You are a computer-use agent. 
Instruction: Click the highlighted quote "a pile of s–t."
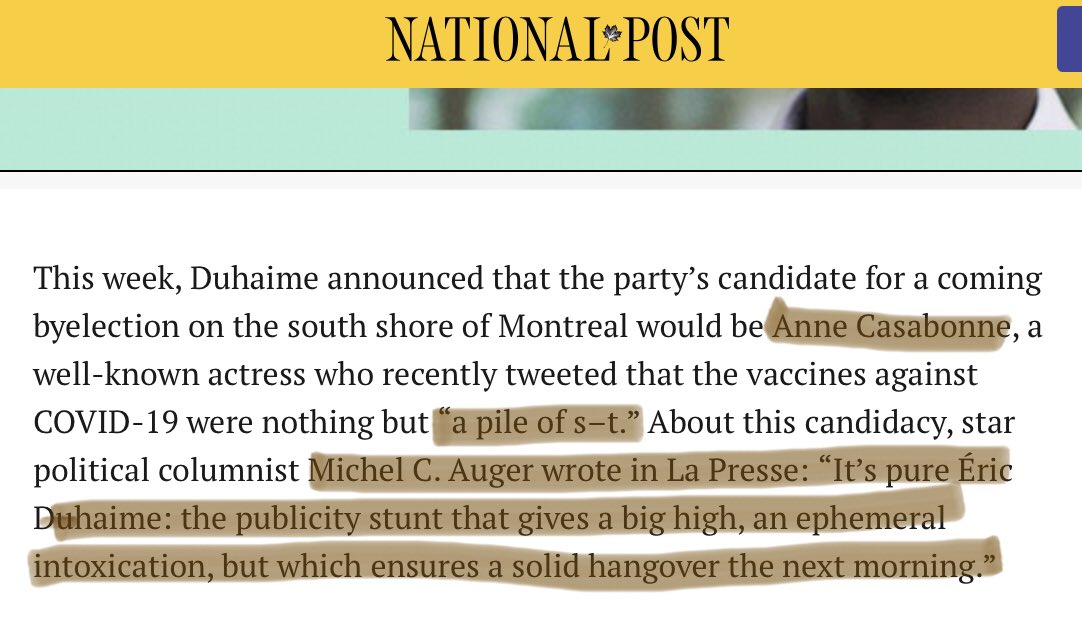pos(540,423)
